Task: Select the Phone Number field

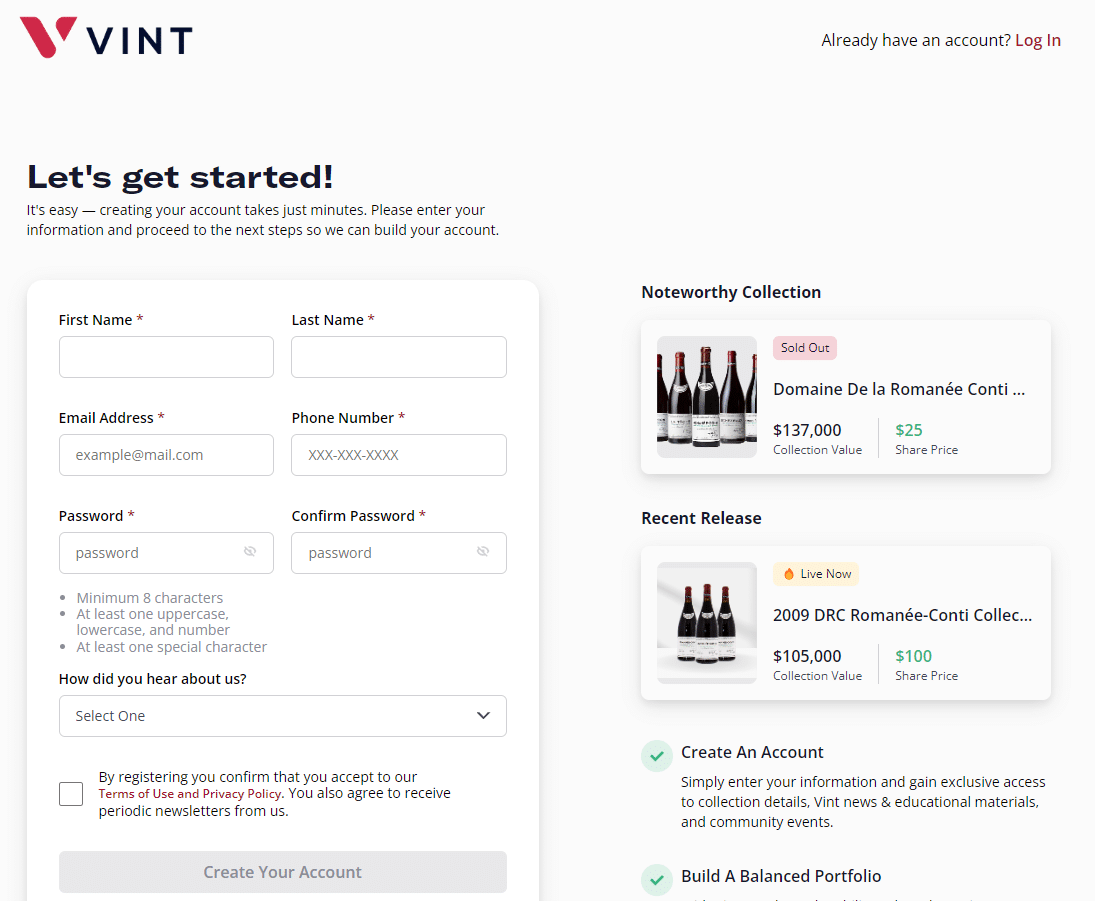Action: [398, 455]
